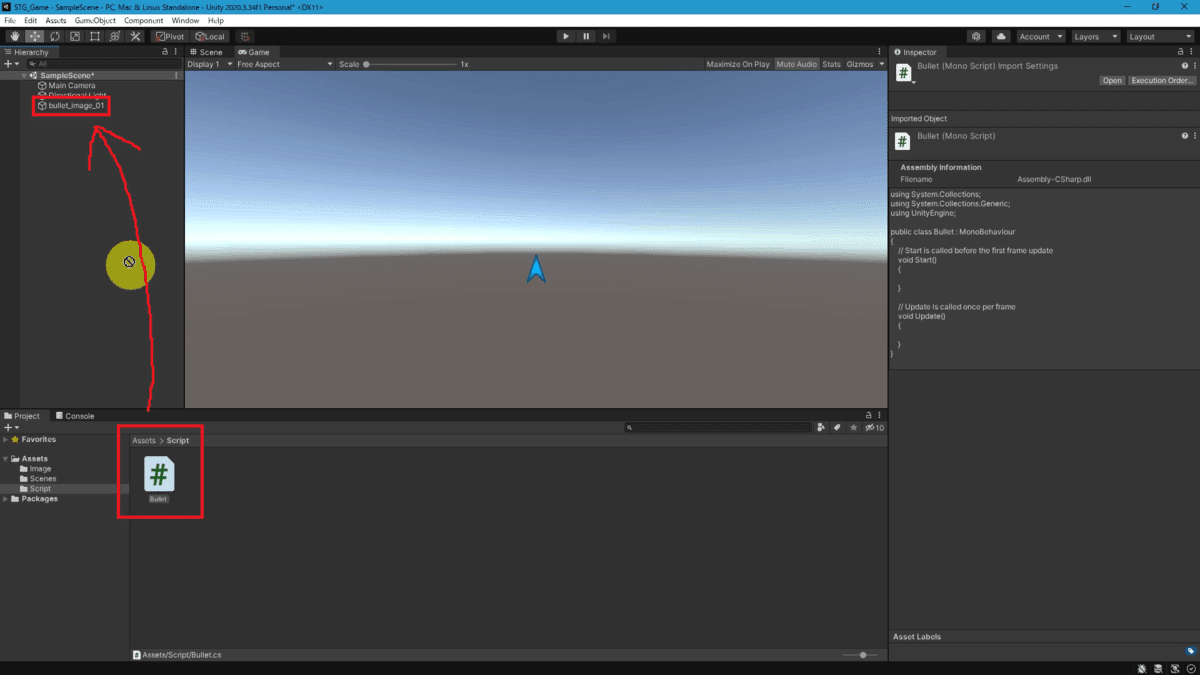Adjust the Game view Scale slider
Screen dimensions: 1200x675
pos(410,64)
